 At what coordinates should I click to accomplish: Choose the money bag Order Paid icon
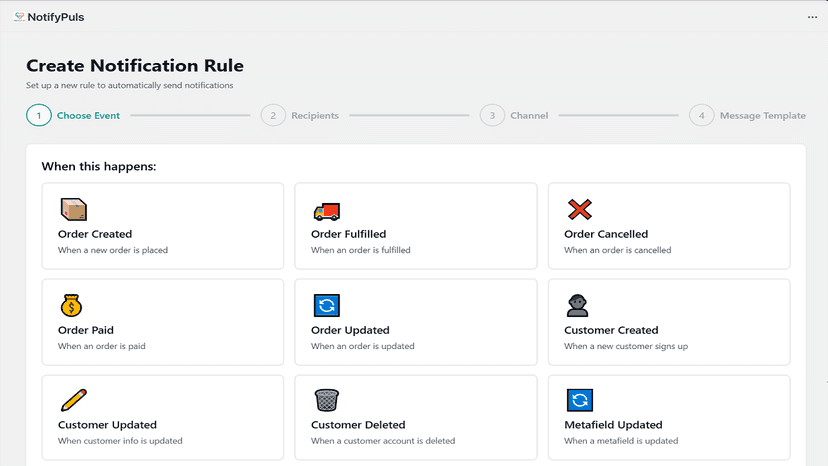pos(71,305)
